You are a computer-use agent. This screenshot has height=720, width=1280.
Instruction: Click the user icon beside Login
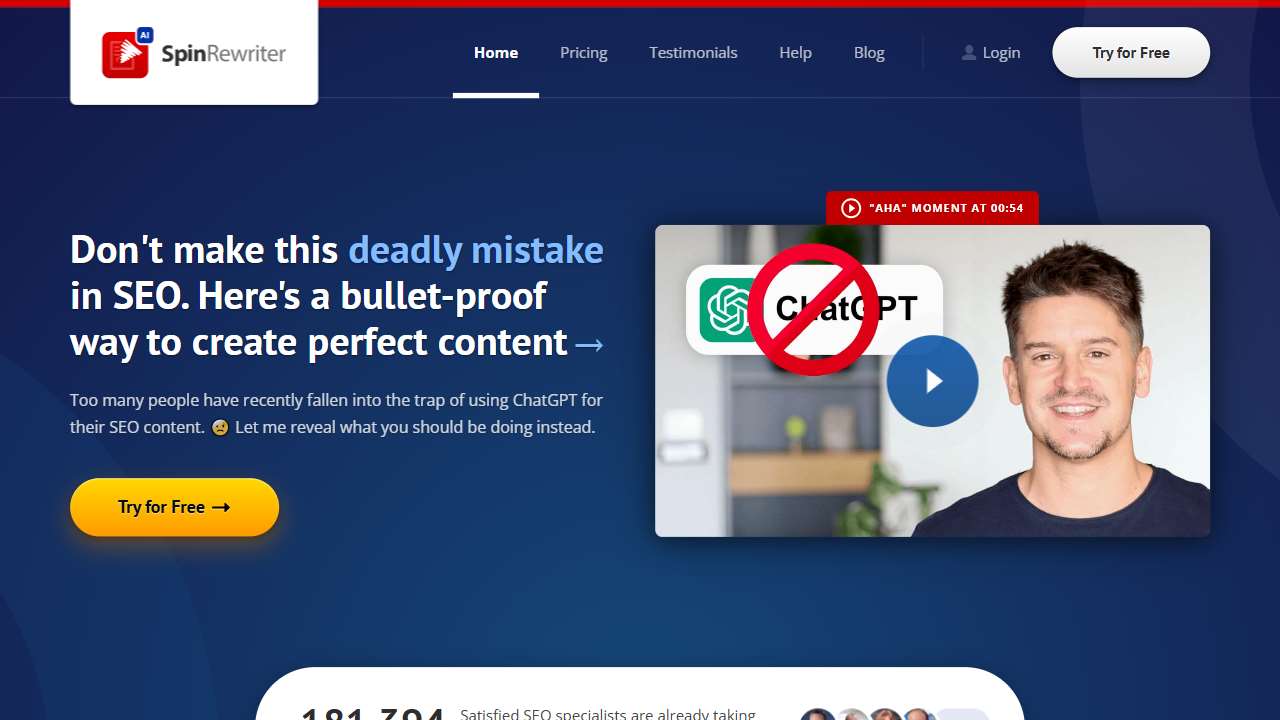click(x=968, y=53)
